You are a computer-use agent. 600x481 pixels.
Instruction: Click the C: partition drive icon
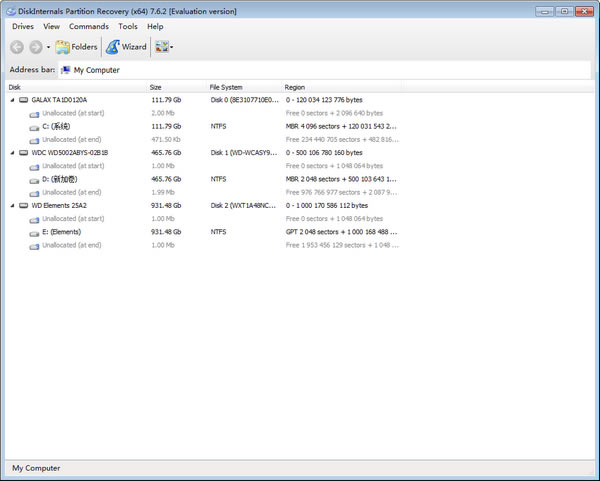click(x=34, y=127)
